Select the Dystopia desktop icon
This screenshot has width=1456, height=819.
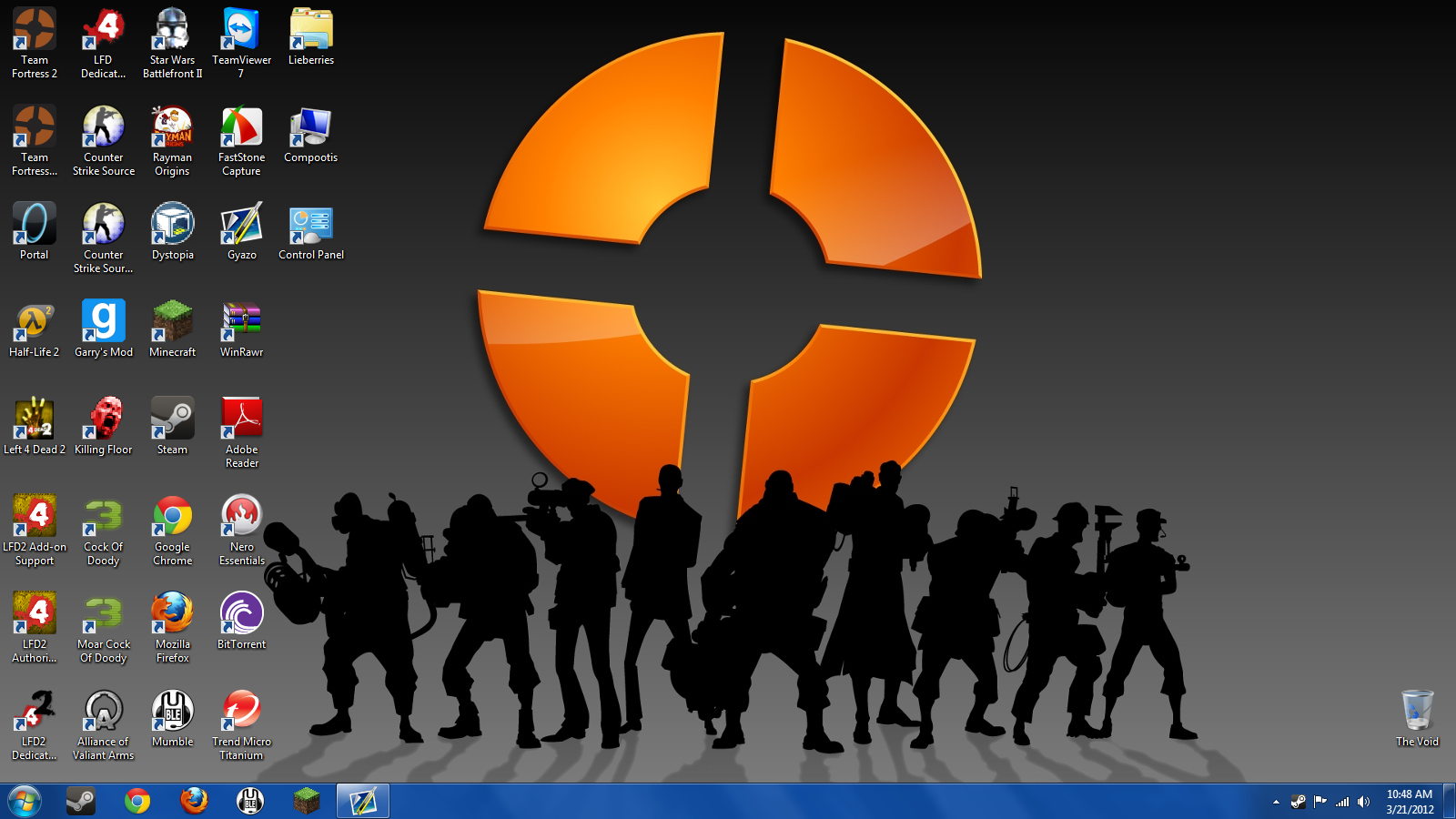[173, 231]
